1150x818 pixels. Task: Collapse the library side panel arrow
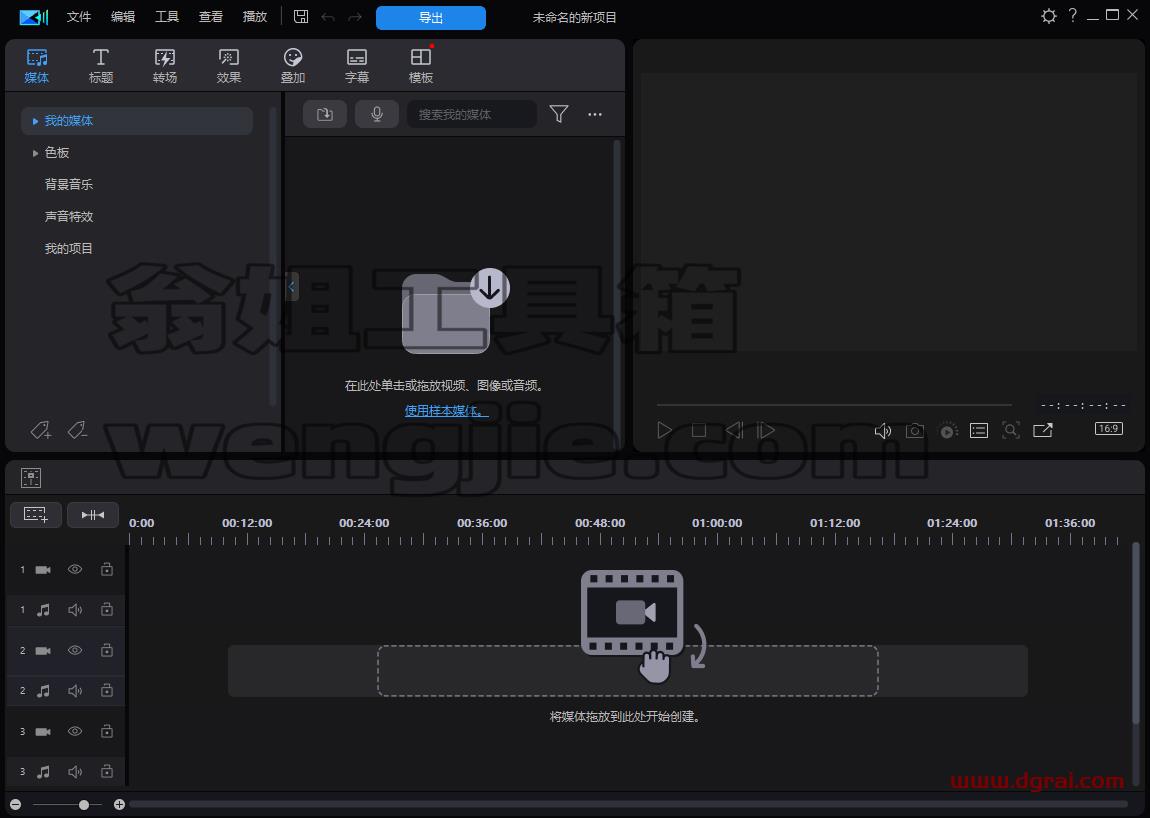point(291,287)
